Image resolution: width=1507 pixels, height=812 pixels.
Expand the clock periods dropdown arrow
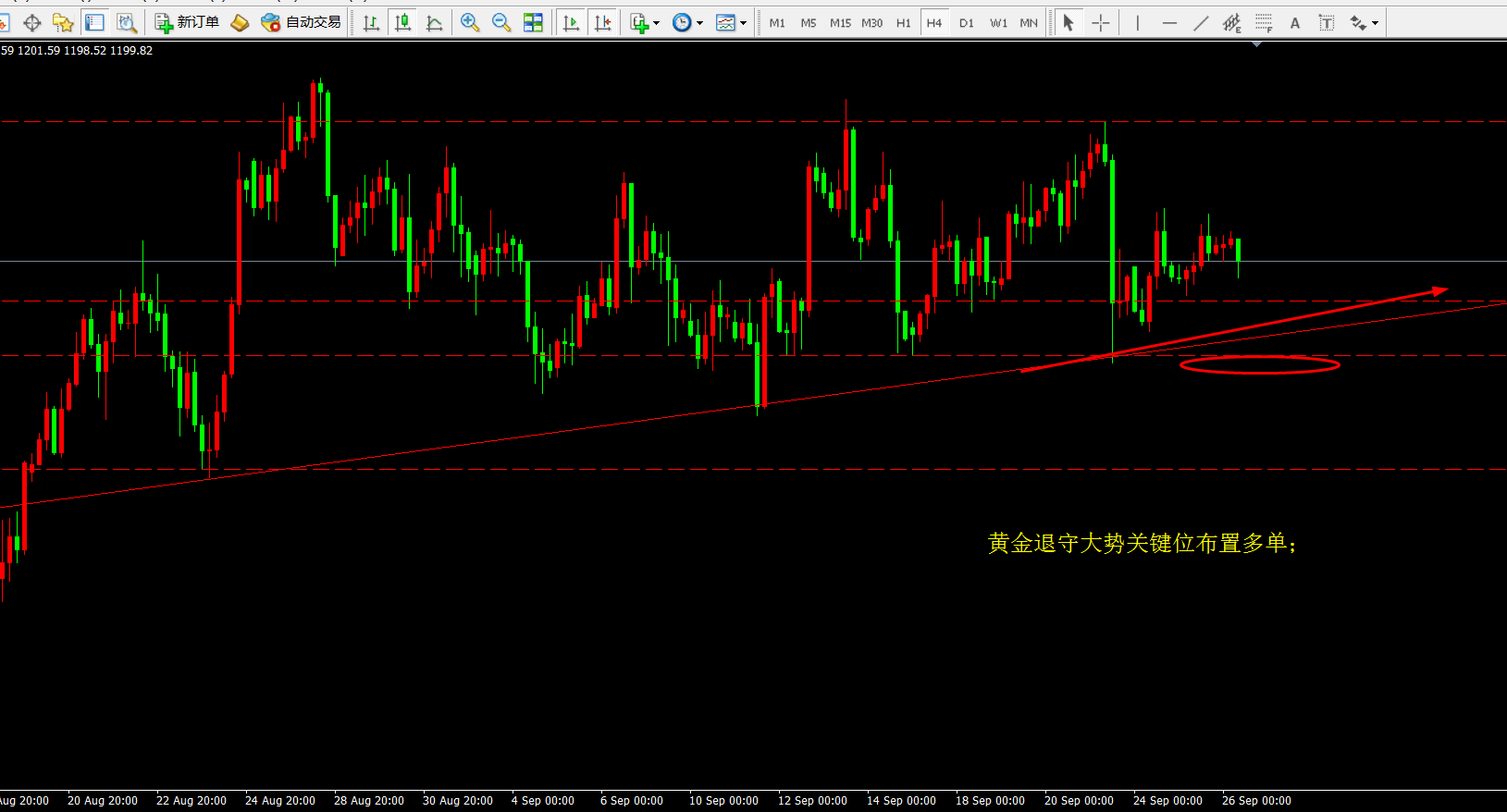[699, 23]
